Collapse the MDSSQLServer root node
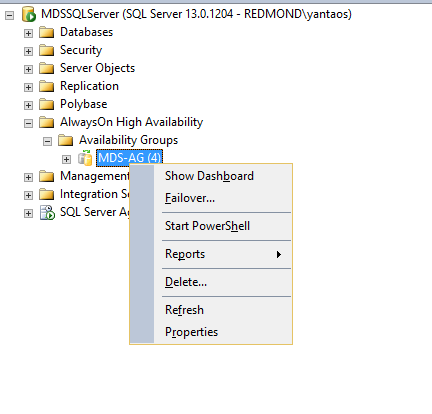The height and width of the screenshot is (414, 432). tap(10, 15)
